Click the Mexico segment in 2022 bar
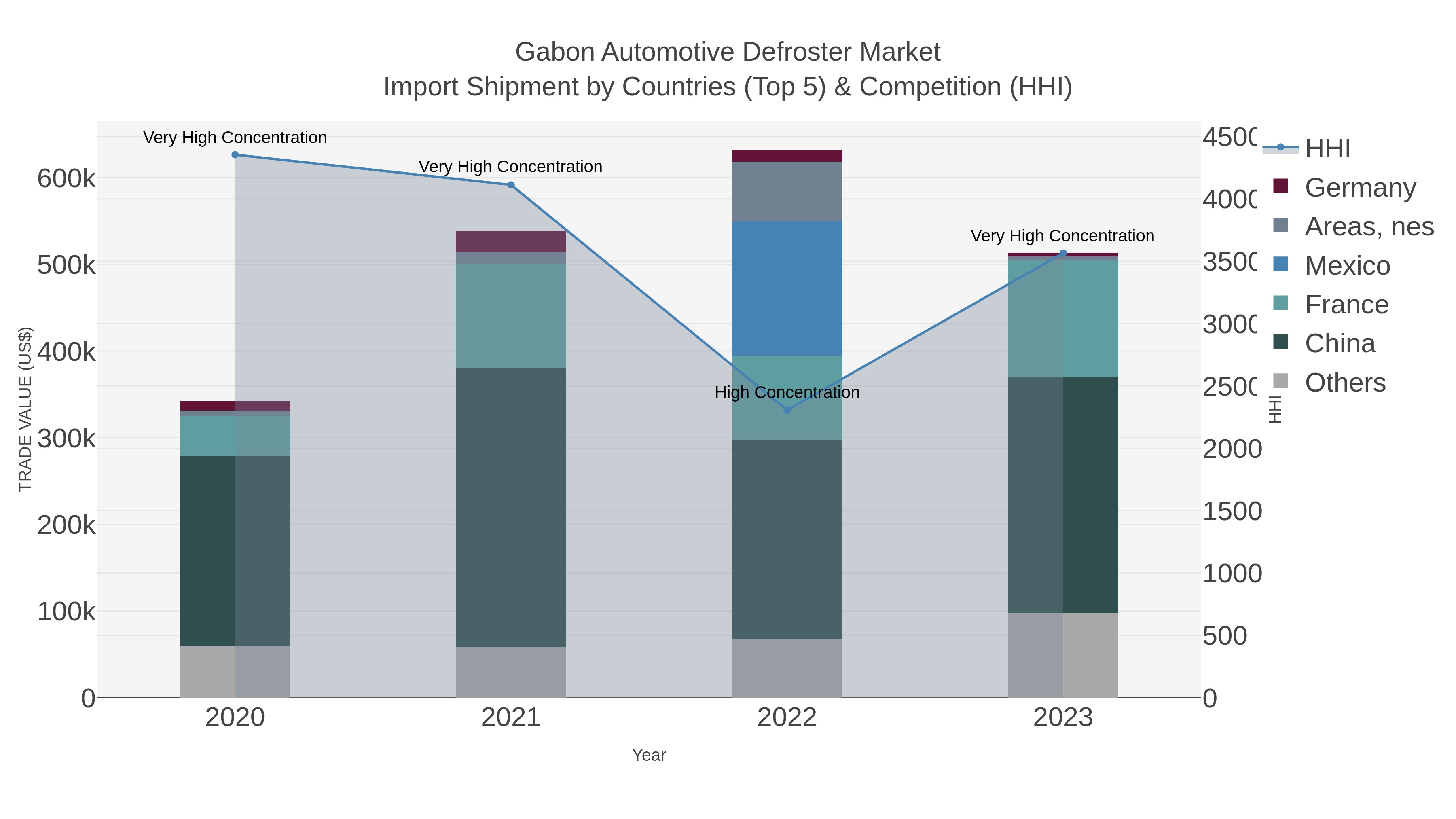 [x=787, y=288]
